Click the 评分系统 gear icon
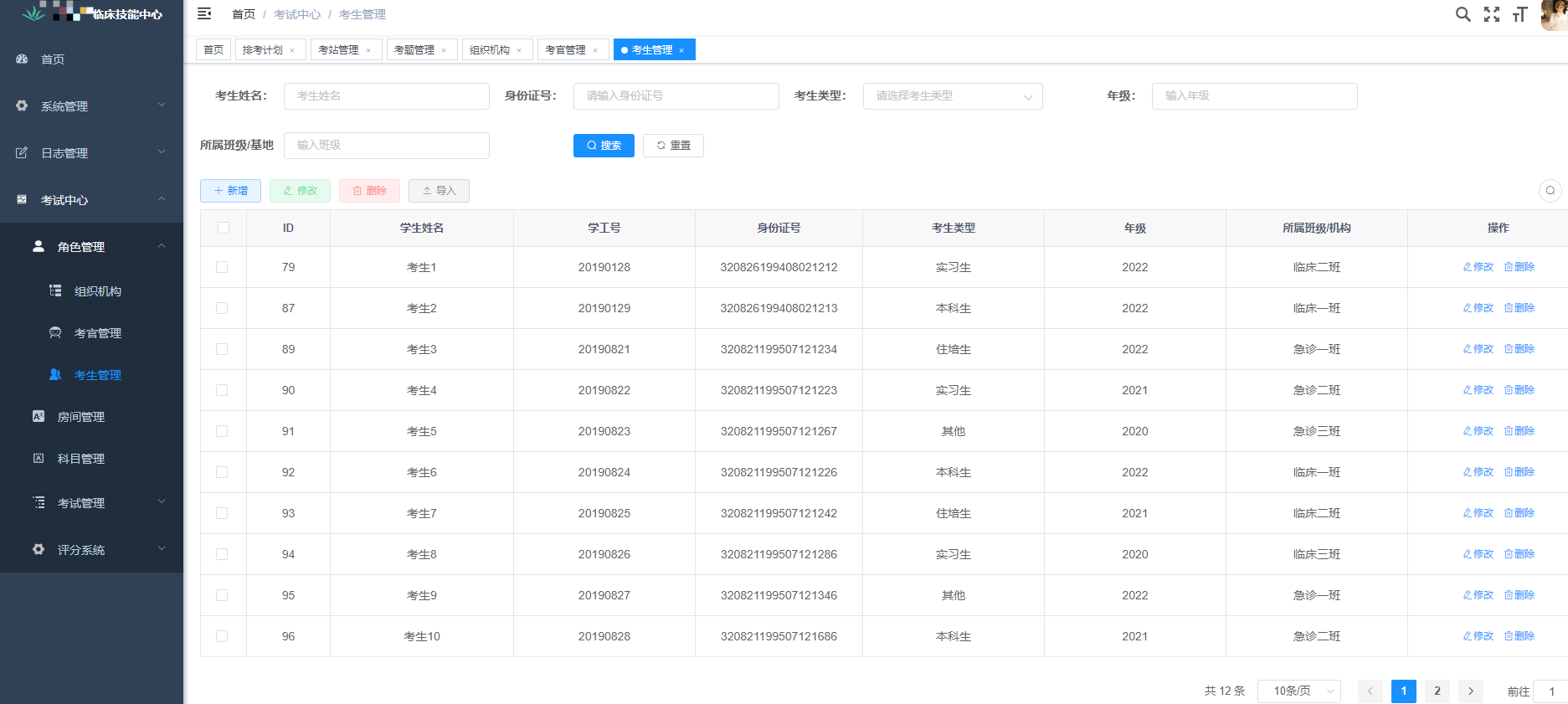Image resolution: width=1568 pixels, height=704 pixels. point(39,549)
